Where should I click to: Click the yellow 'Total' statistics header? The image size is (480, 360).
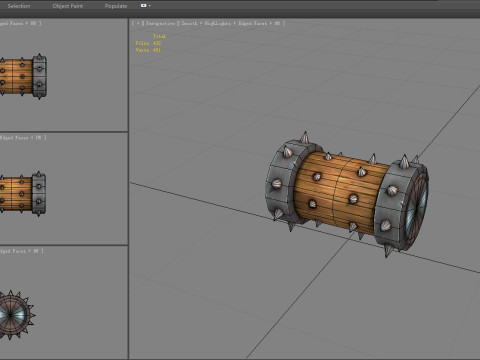tap(159, 36)
